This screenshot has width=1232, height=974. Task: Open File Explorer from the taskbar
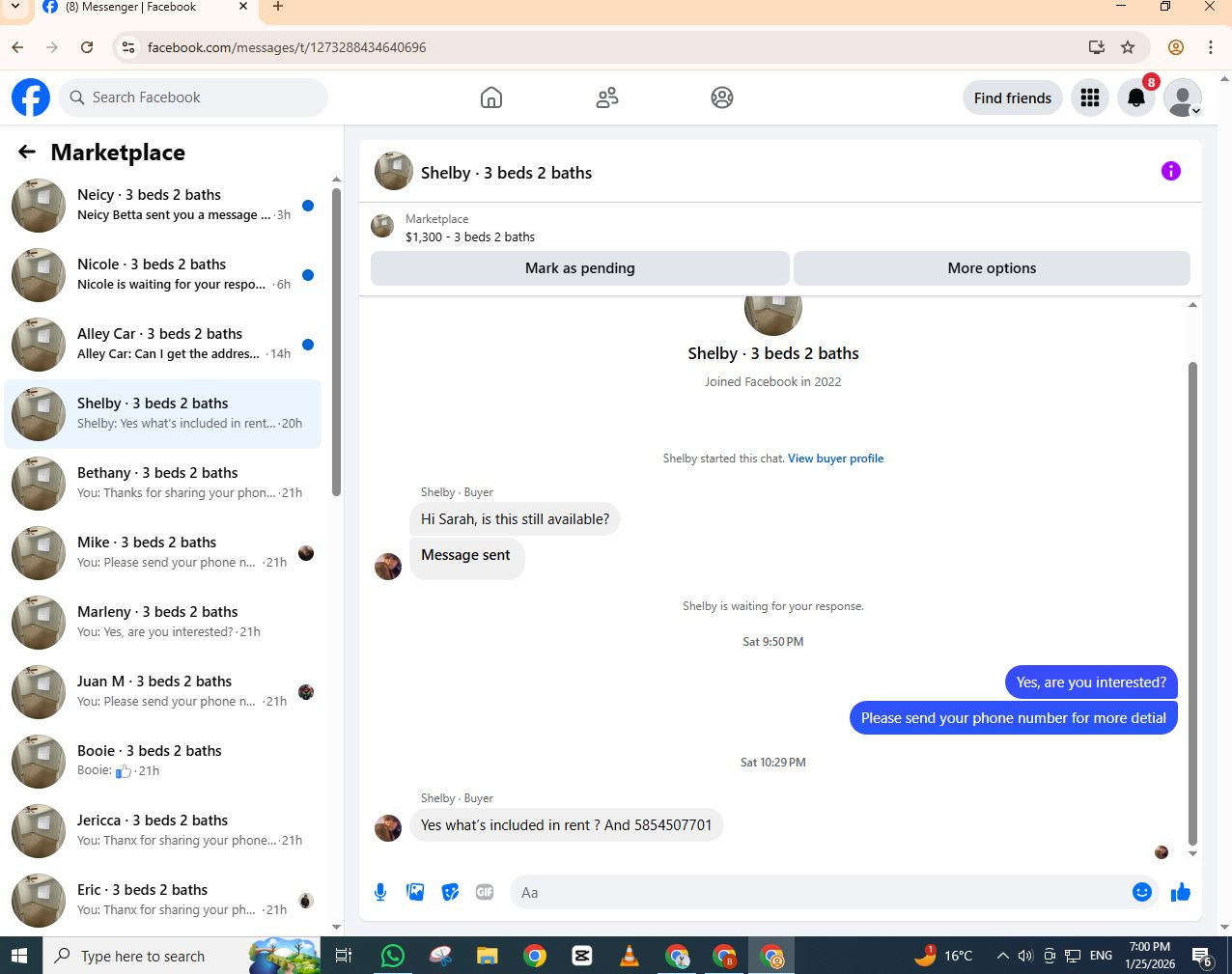[487, 956]
